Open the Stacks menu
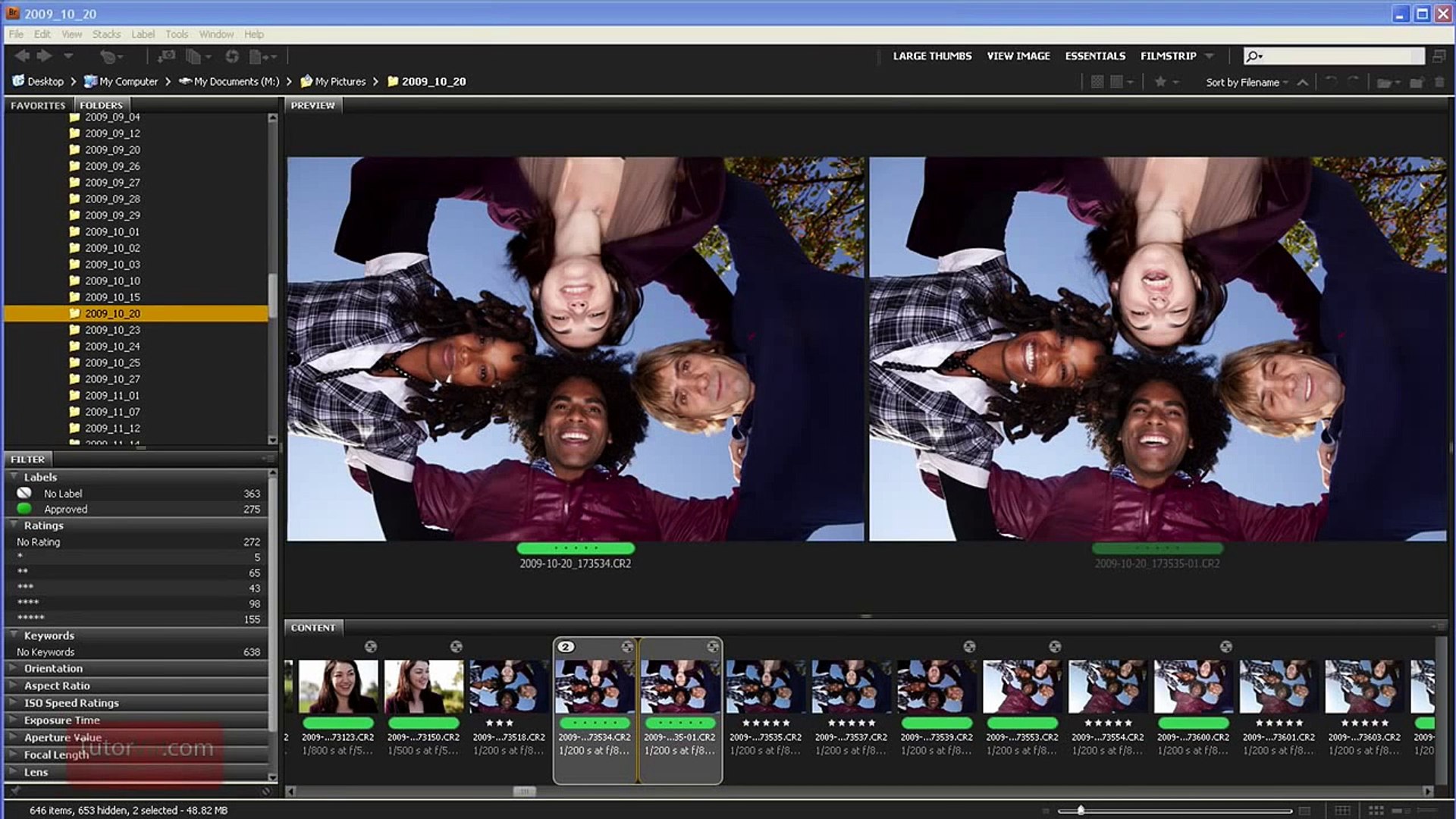Screen dimensions: 1456x819 point(106,34)
